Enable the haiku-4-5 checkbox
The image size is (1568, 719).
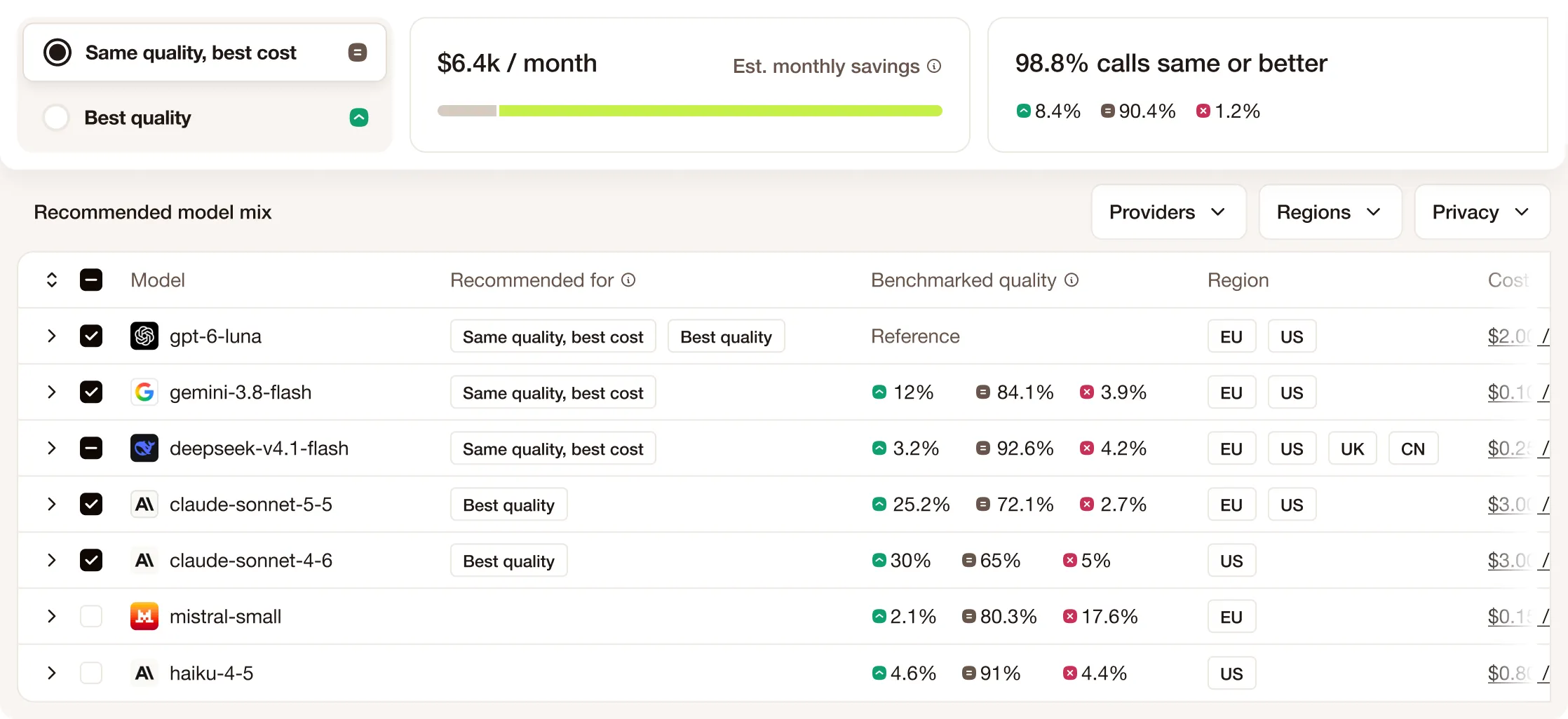click(x=91, y=673)
